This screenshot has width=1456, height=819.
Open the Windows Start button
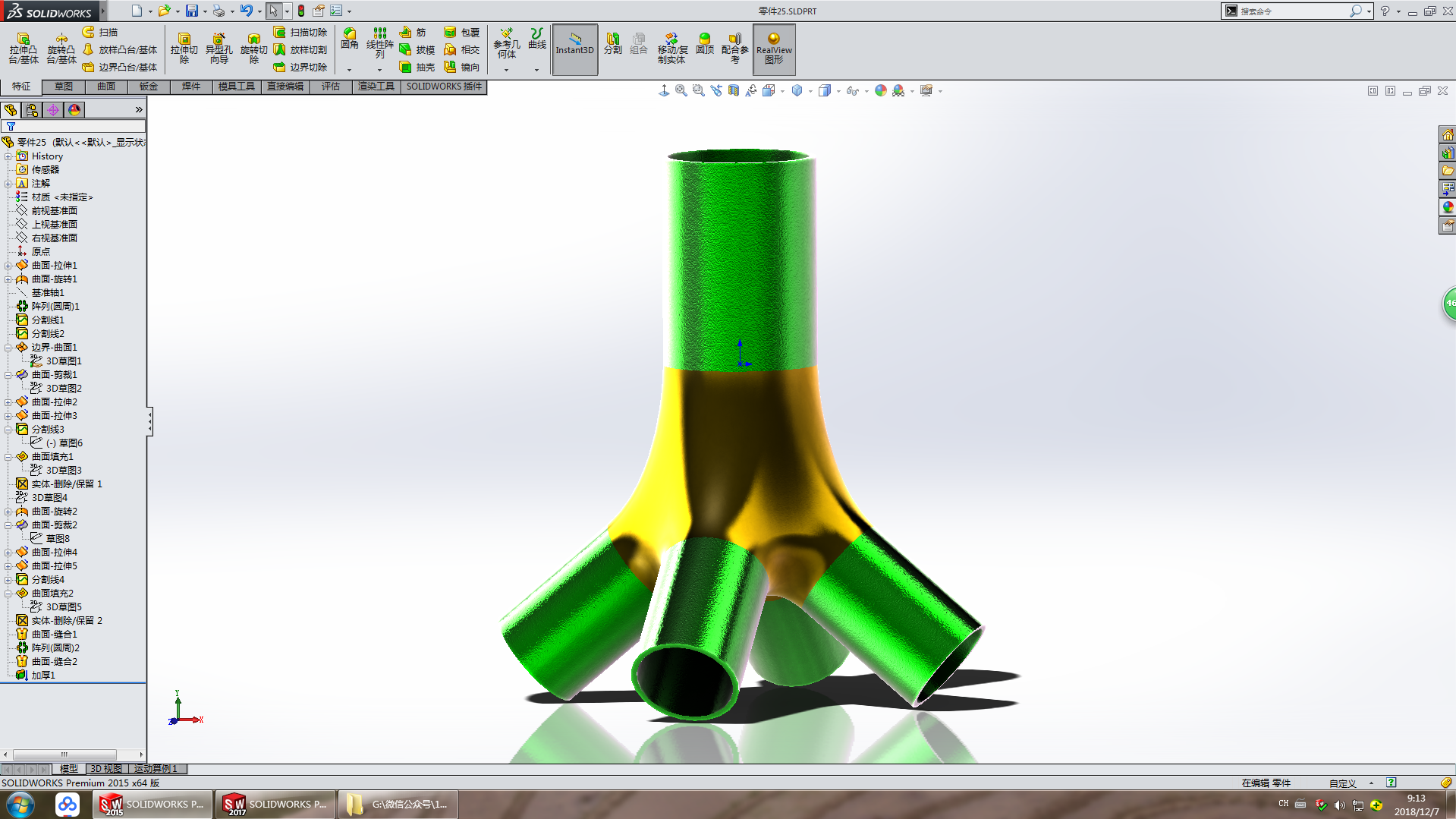(20, 804)
